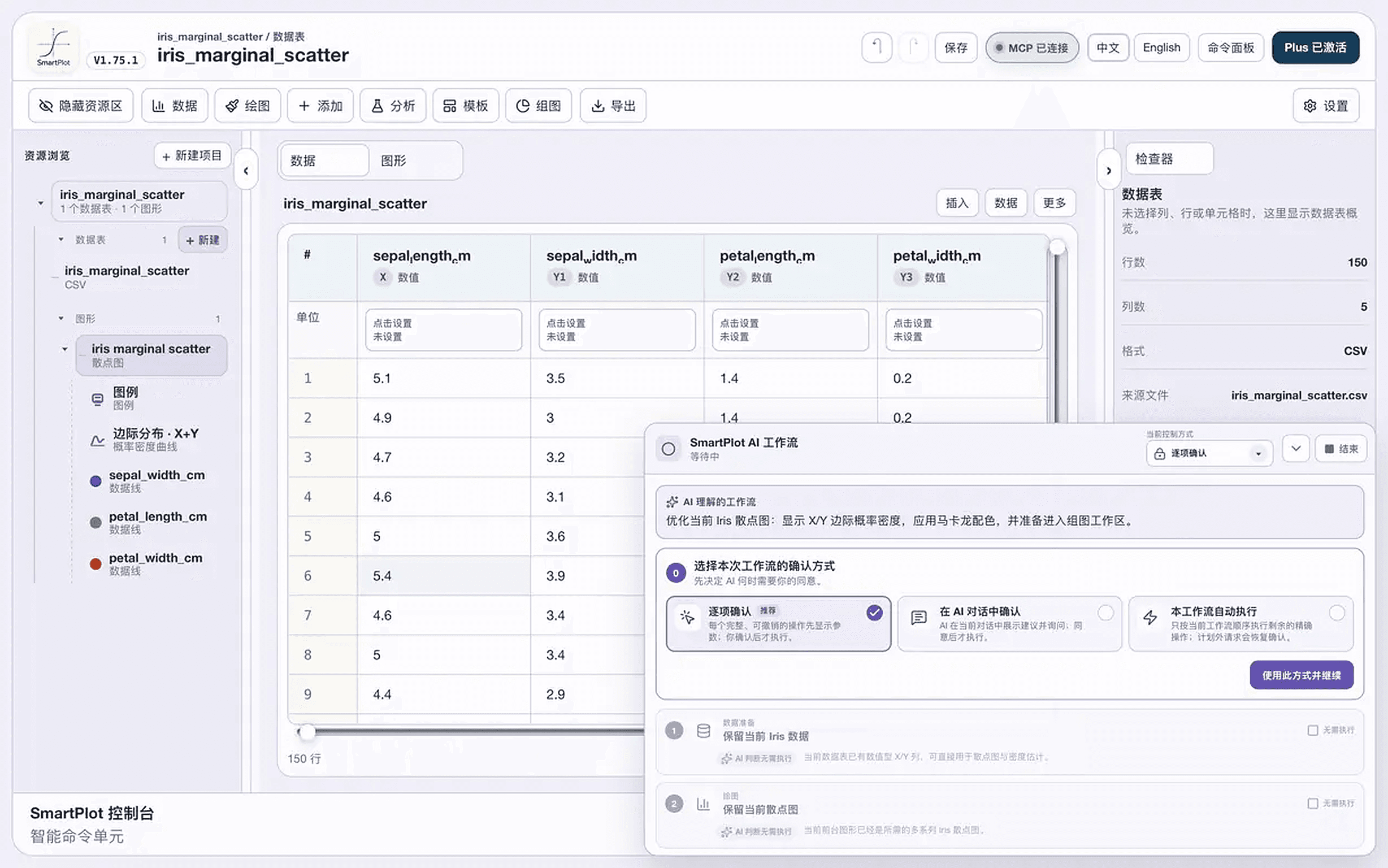This screenshot has height=868, width=1388.
Task: Click the 结束 end workflow button
Action: click(1341, 449)
